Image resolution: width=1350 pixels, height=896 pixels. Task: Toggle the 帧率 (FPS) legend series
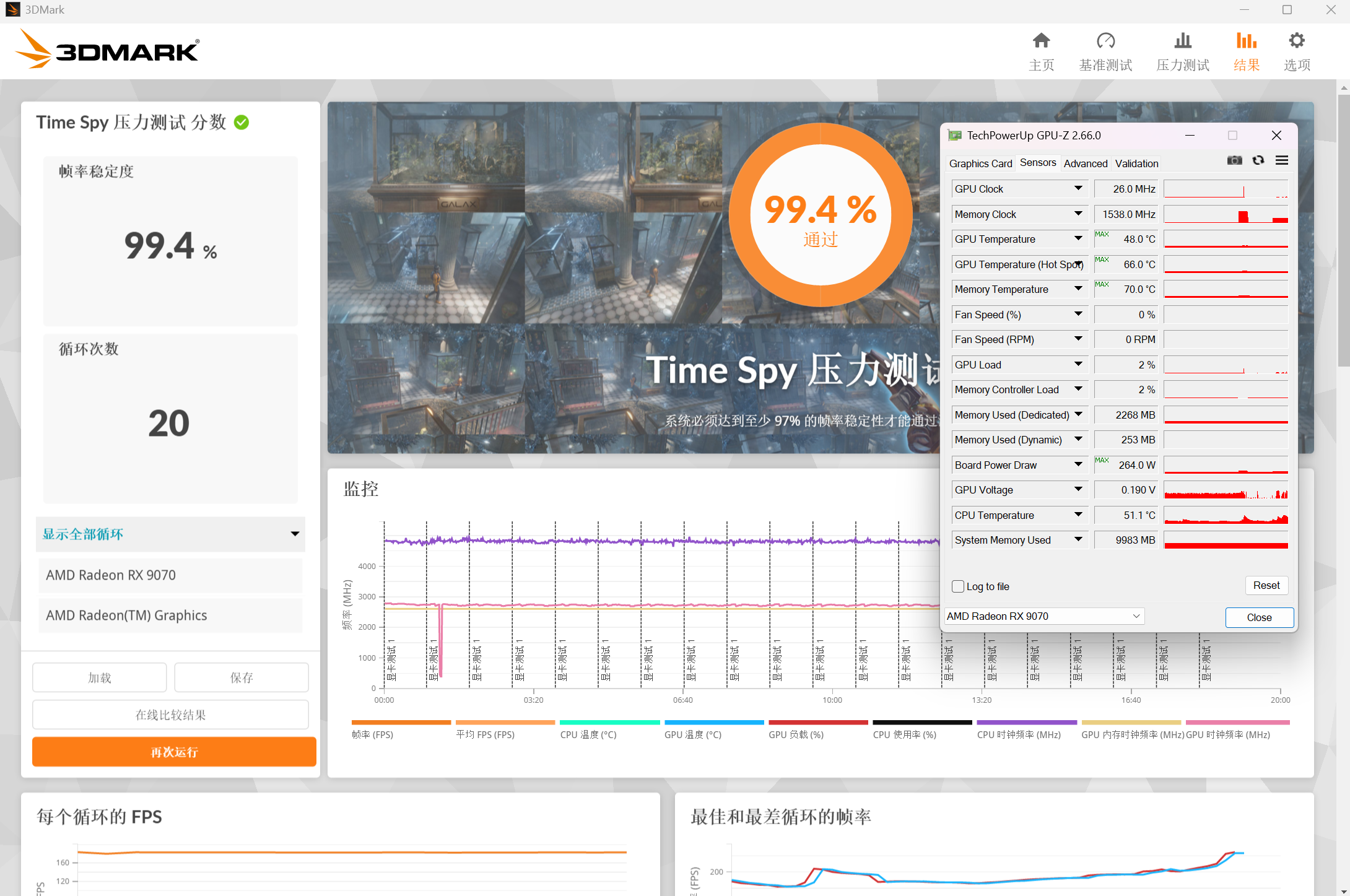click(373, 734)
